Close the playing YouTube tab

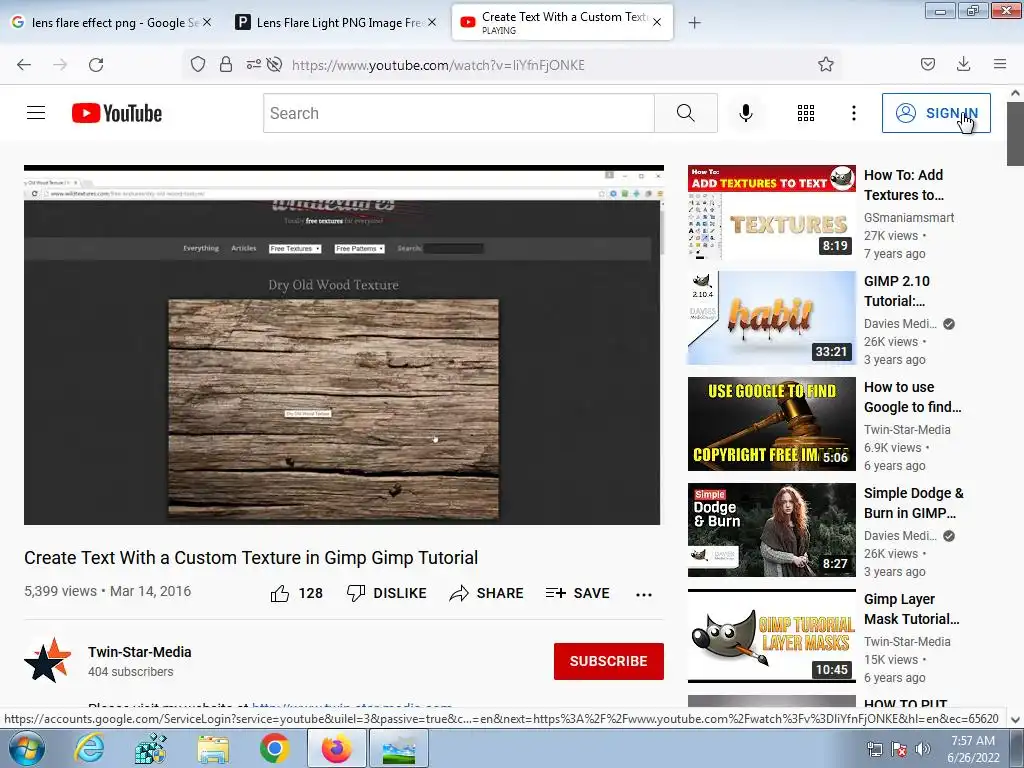click(x=657, y=22)
